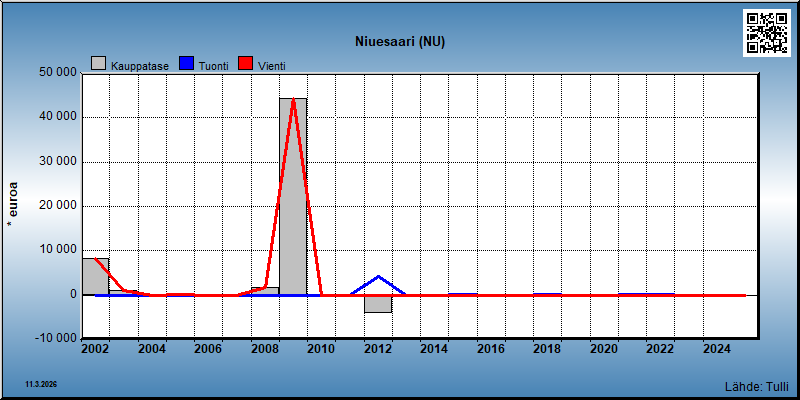This screenshot has width=800, height=400.
Task: Click the y-axis label 20 000
Action: 58,206
